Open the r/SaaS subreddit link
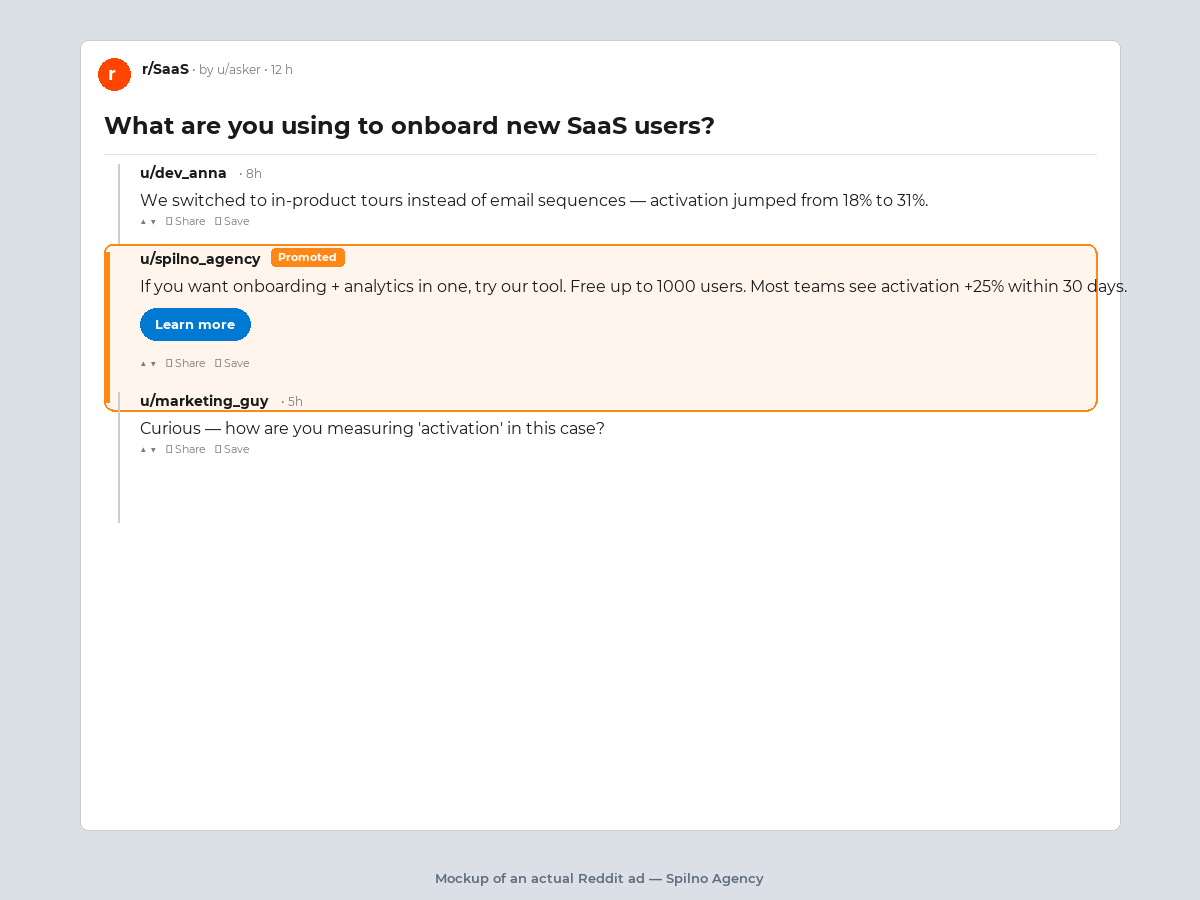This screenshot has height=900, width=1200. pos(165,69)
